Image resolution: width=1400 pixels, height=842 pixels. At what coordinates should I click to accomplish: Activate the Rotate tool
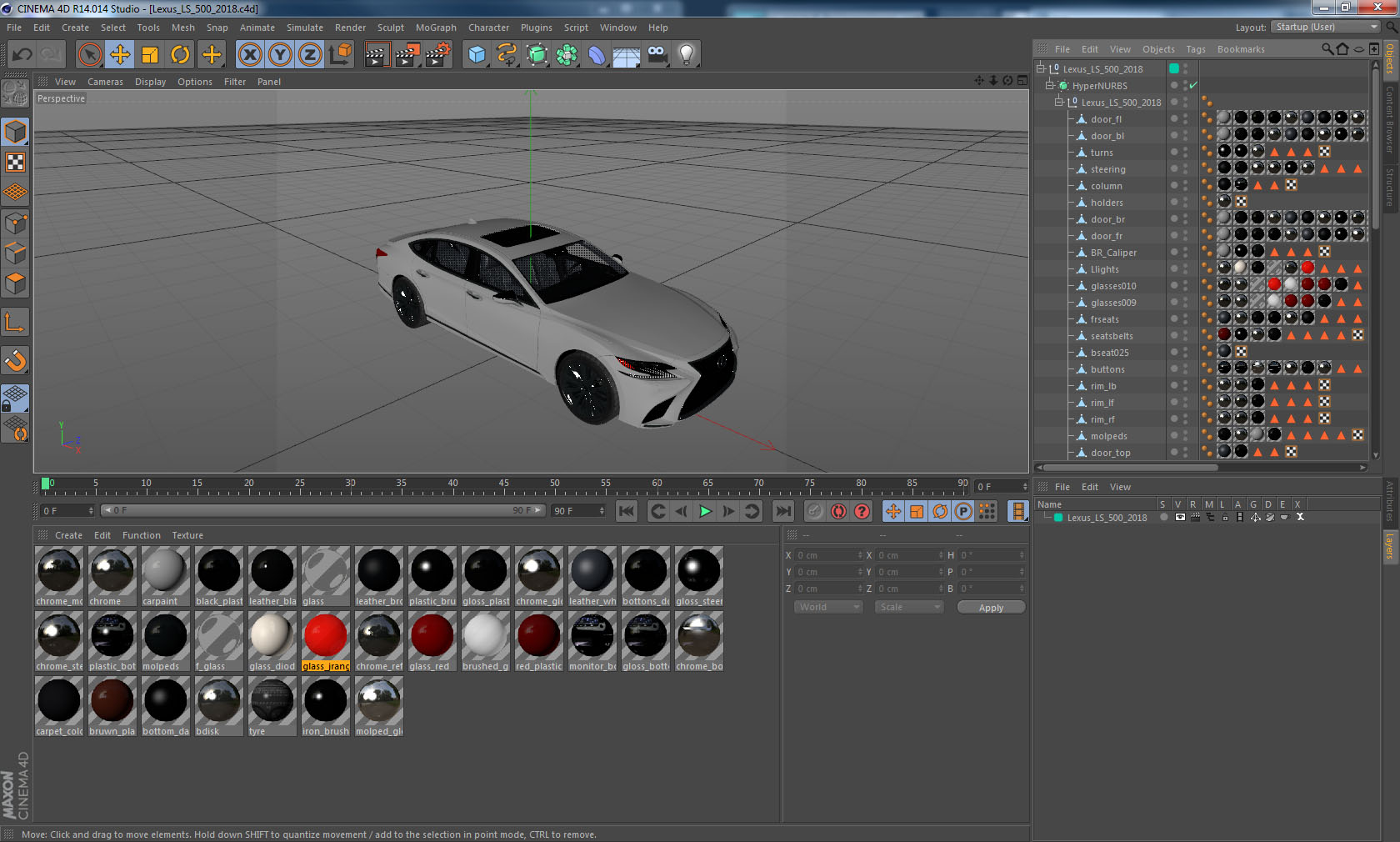[180, 55]
